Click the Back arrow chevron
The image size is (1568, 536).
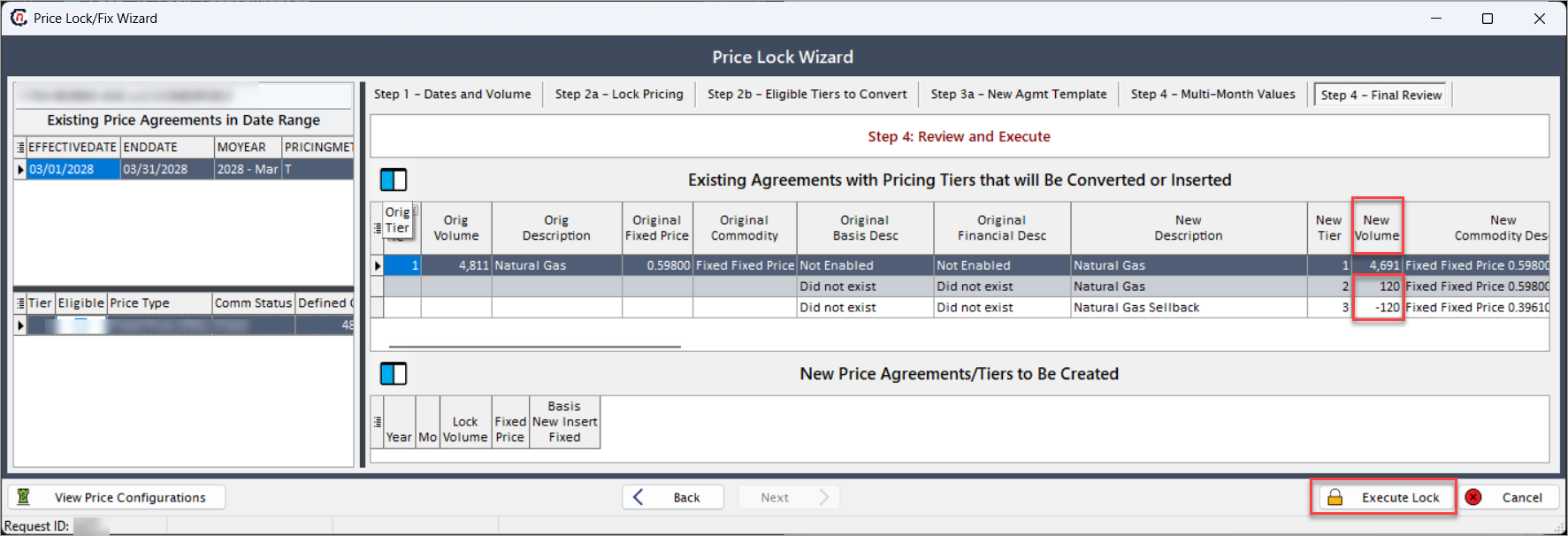(x=639, y=497)
